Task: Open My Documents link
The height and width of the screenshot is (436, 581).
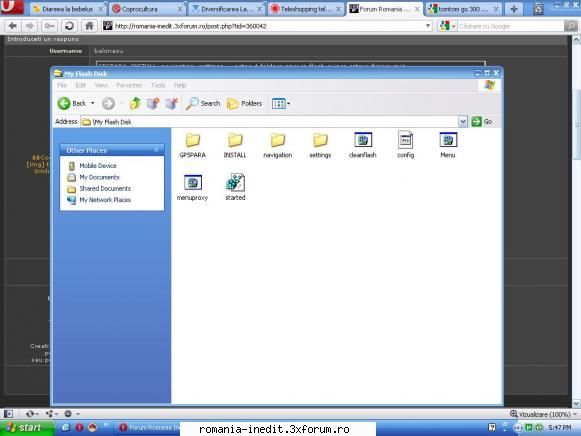Action: (99, 177)
